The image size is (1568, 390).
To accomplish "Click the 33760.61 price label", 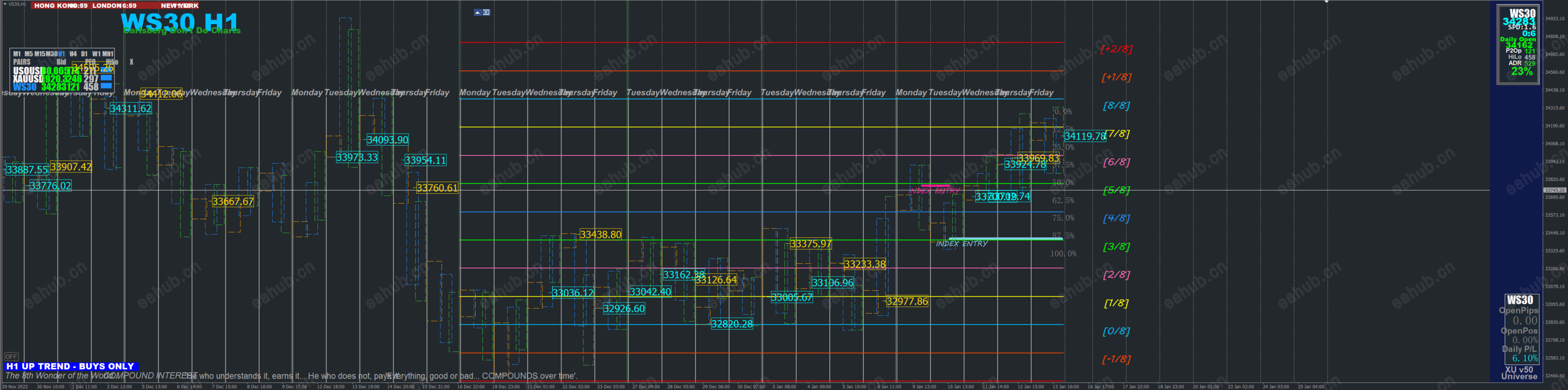I will pos(437,188).
